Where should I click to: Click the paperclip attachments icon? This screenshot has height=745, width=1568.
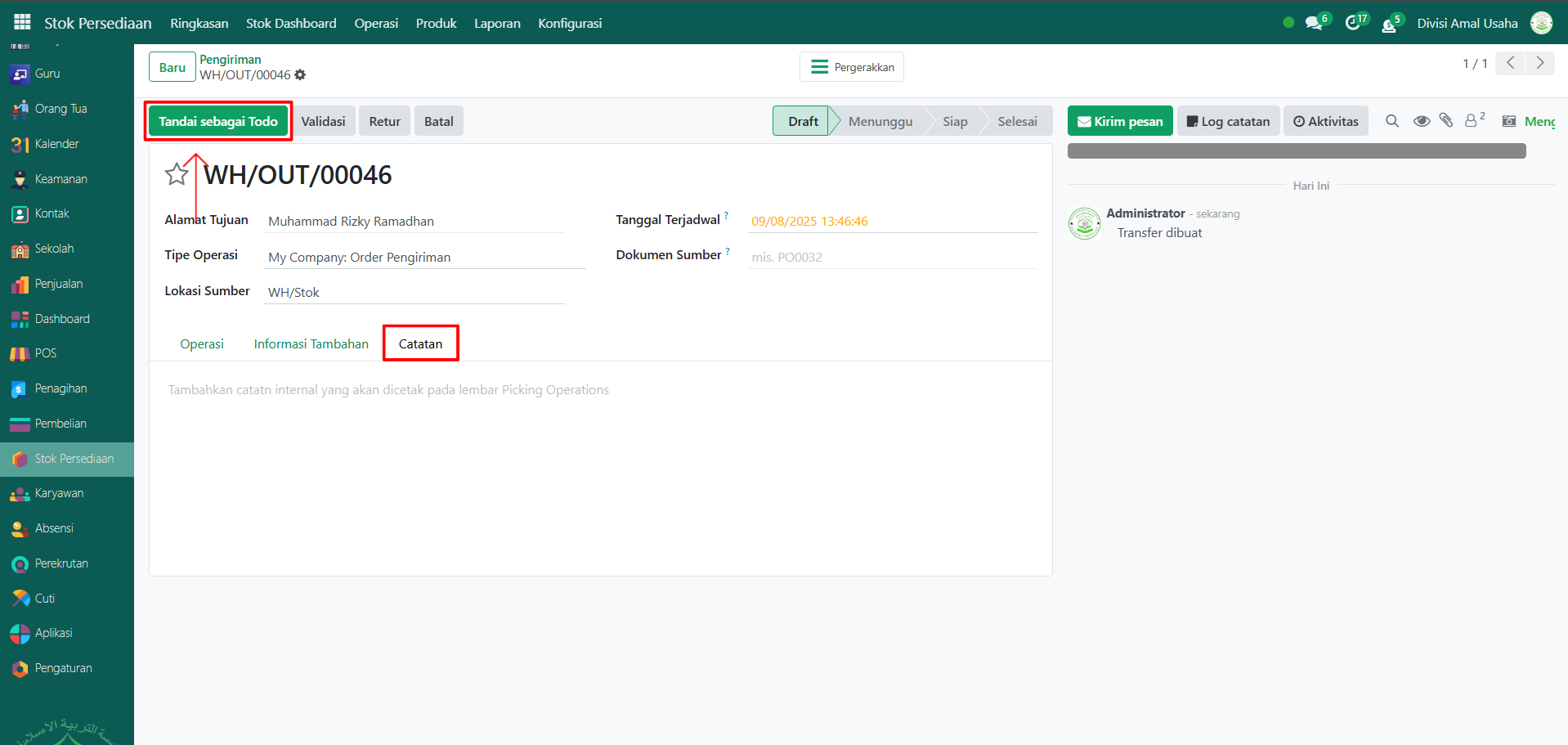click(1446, 121)
